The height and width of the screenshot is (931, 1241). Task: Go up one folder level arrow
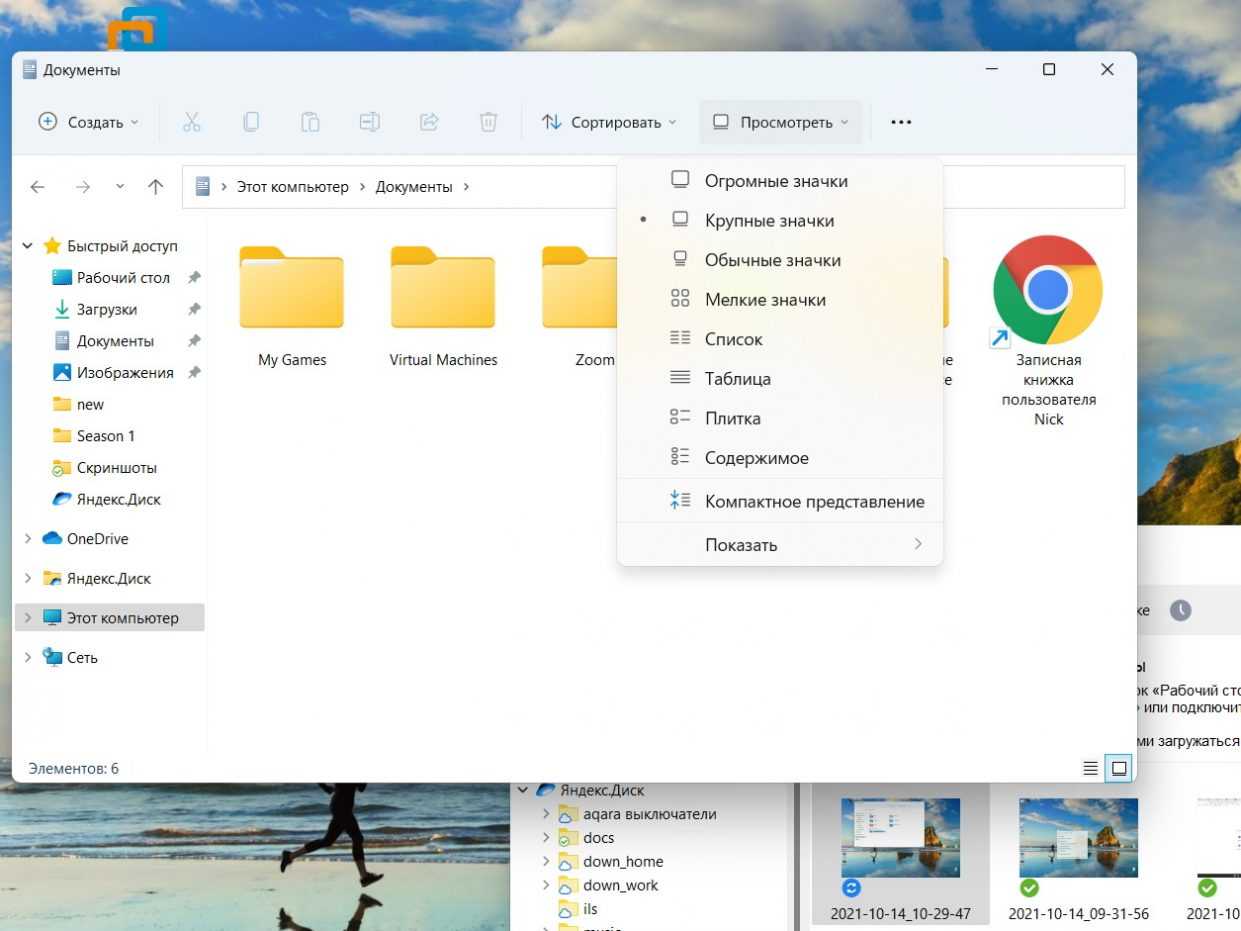tap(155, 187)
